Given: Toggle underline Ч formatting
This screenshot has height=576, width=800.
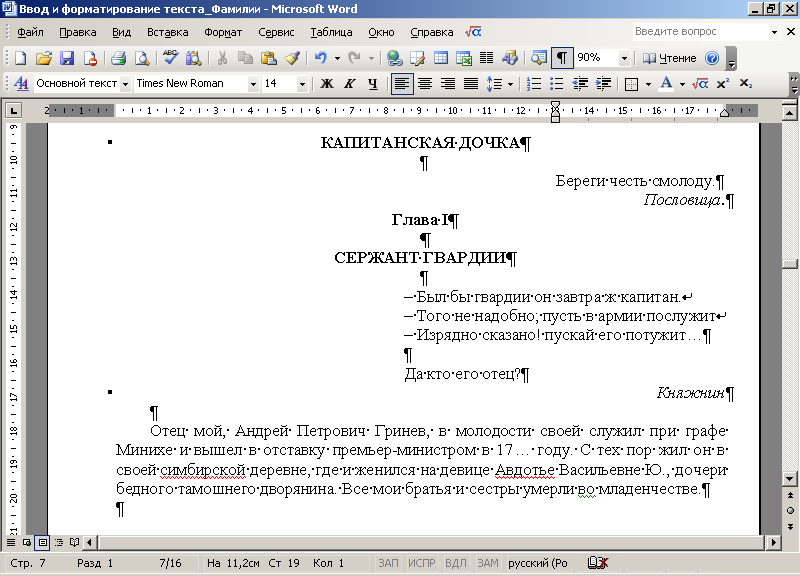Looking at the screenshot, I should pos(373,84).
